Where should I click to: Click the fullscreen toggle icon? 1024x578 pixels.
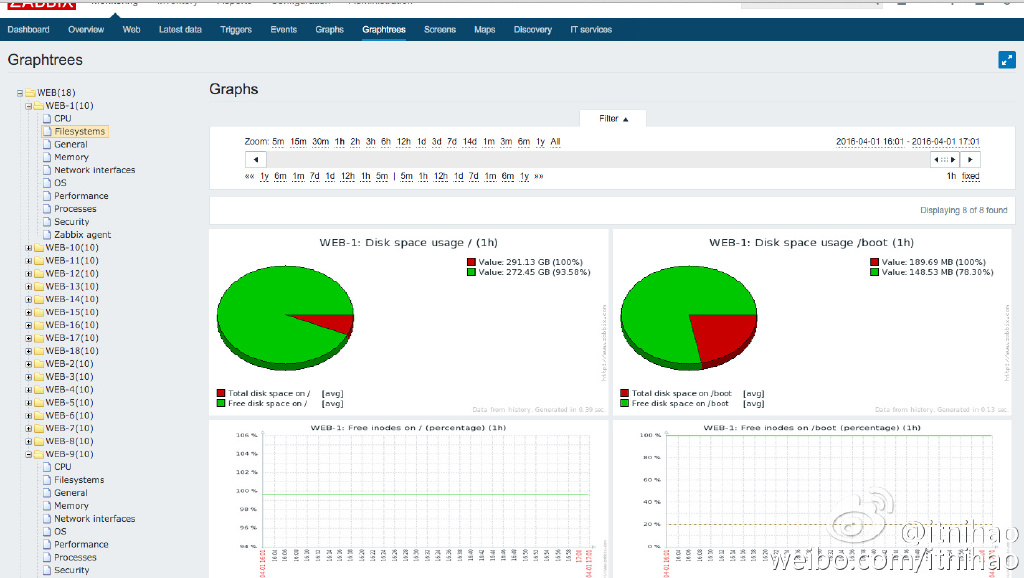click(1006, 60)
